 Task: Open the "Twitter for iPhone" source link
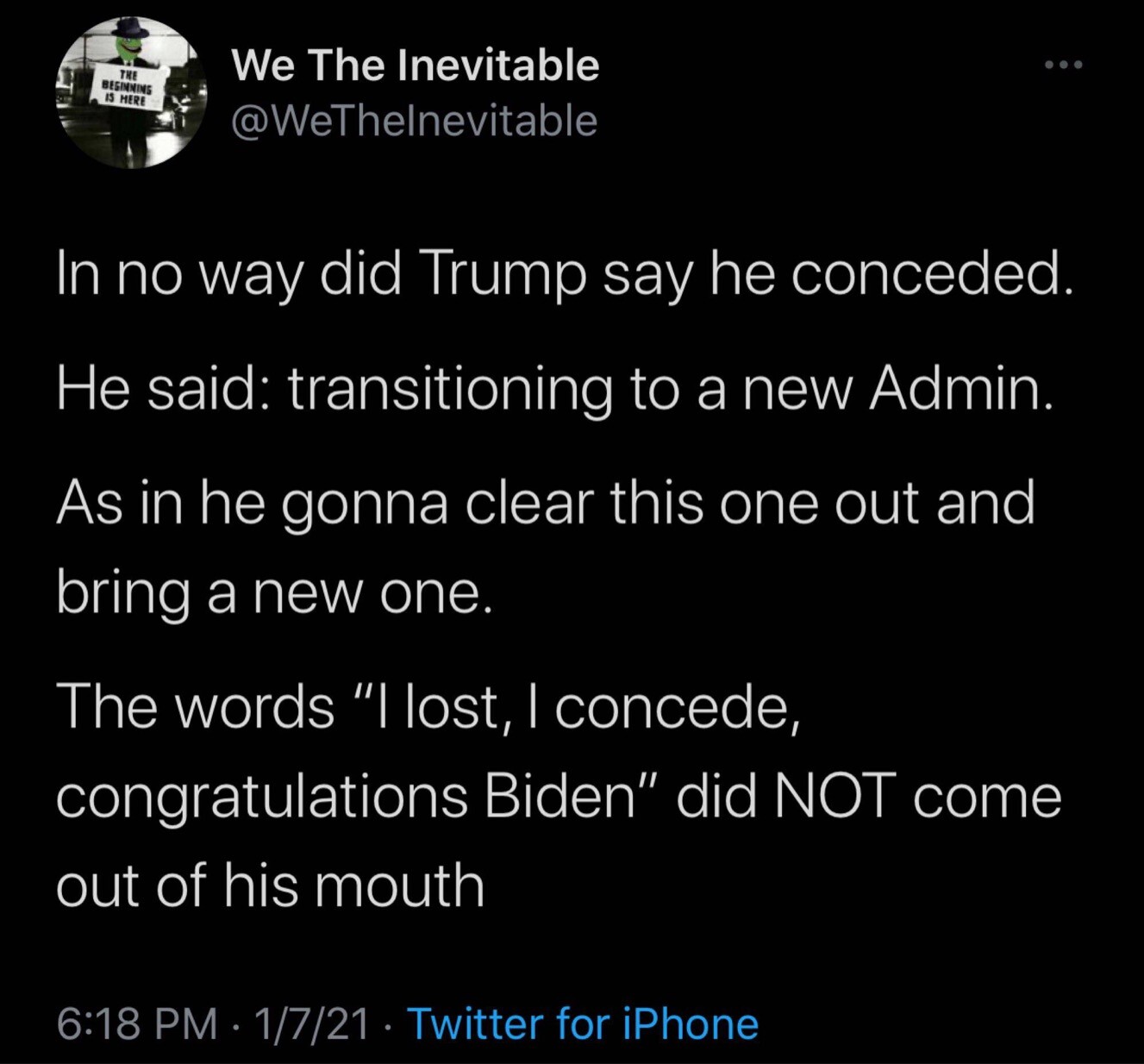coord(582,1023)
